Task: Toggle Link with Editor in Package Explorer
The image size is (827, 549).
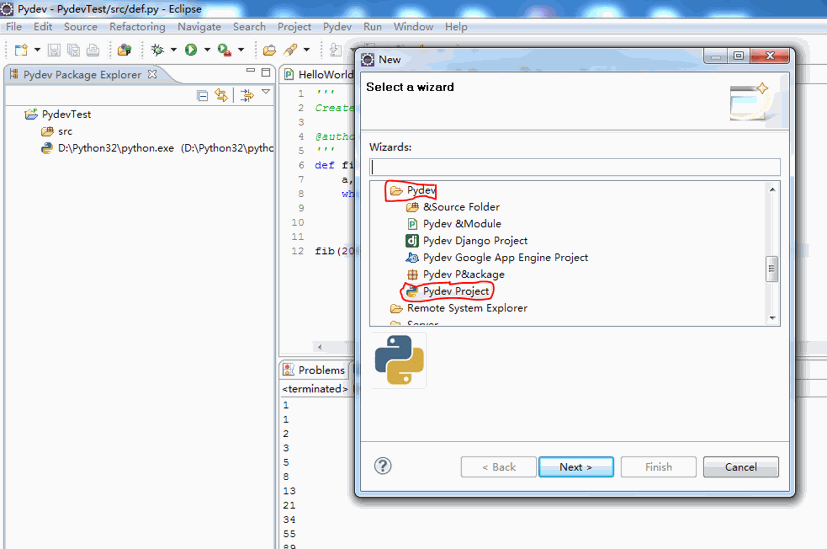Action: tap(221, 95)
